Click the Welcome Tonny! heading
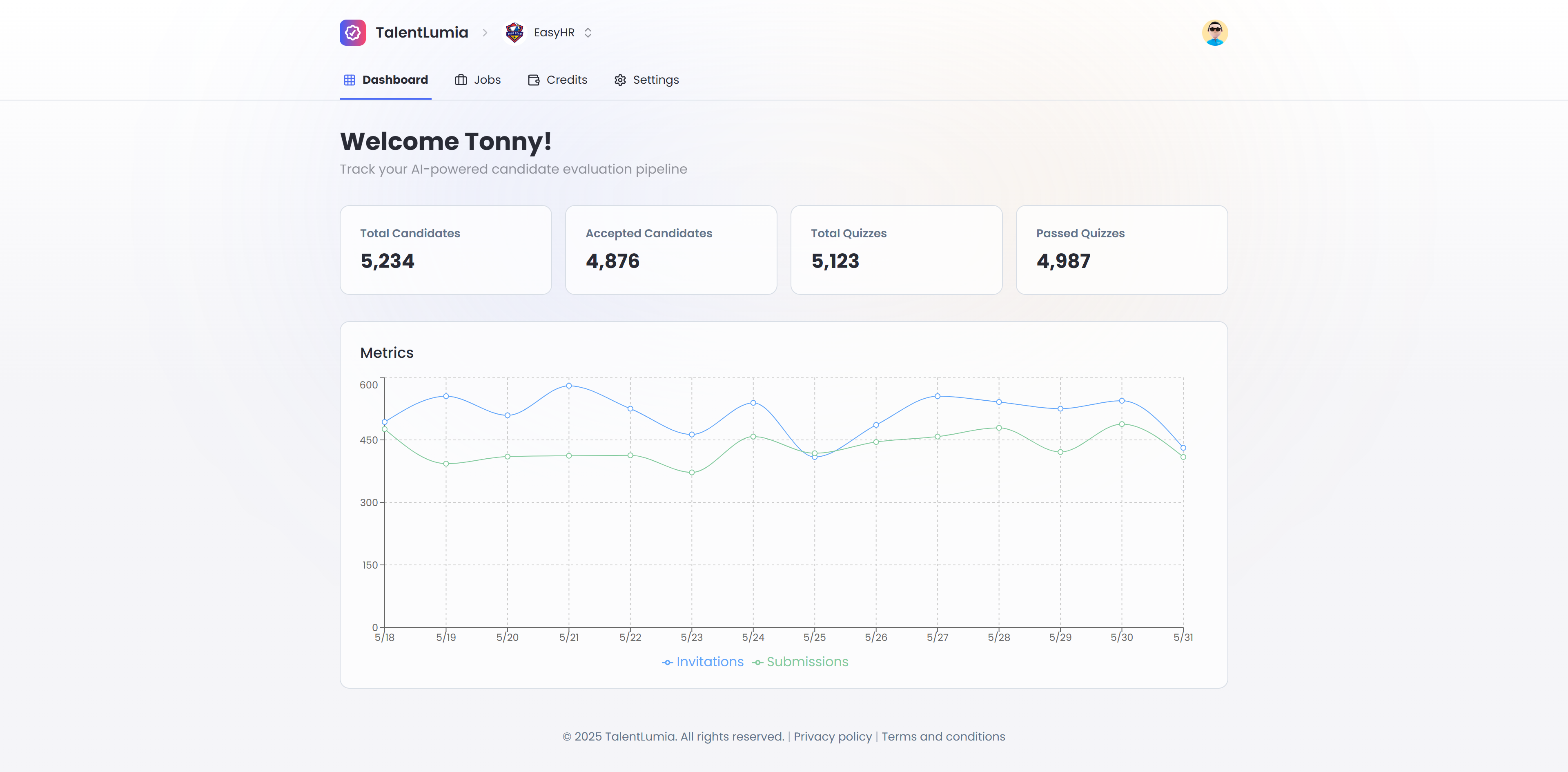The width and height of the screenshot is (1568, 772). coord(445,141)
